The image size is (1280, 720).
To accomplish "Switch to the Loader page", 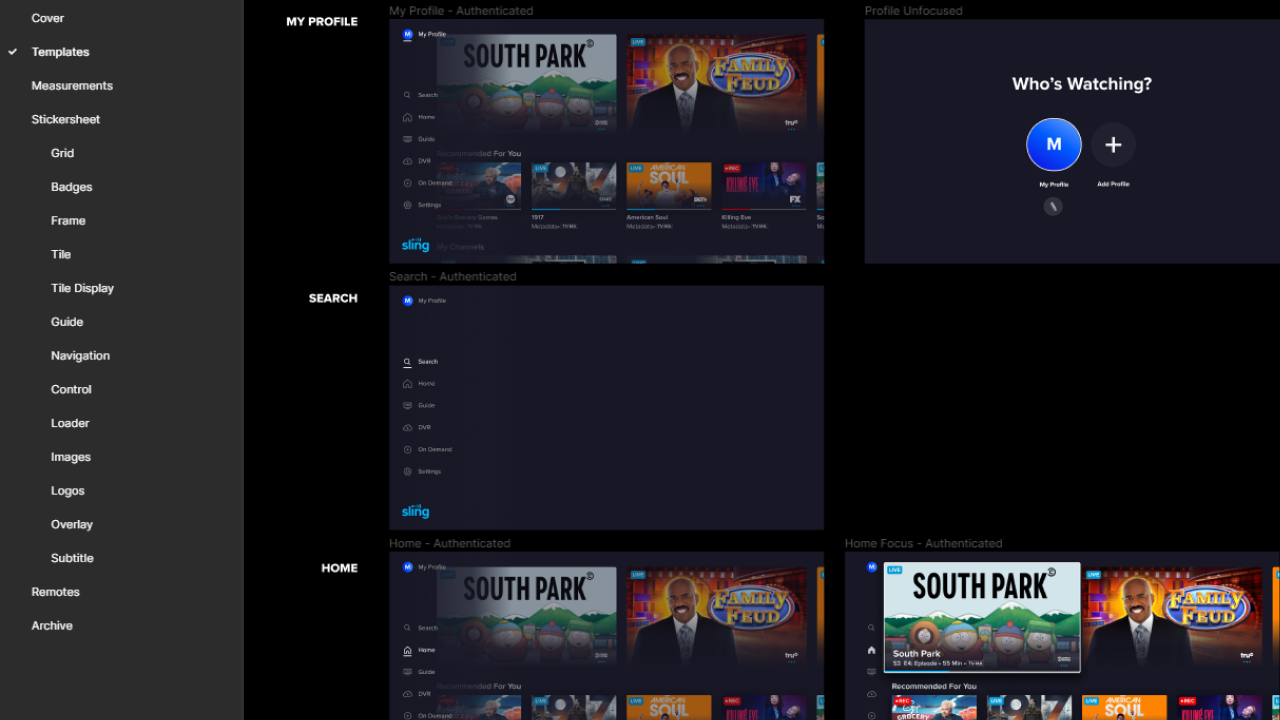I will click(70, 423).
